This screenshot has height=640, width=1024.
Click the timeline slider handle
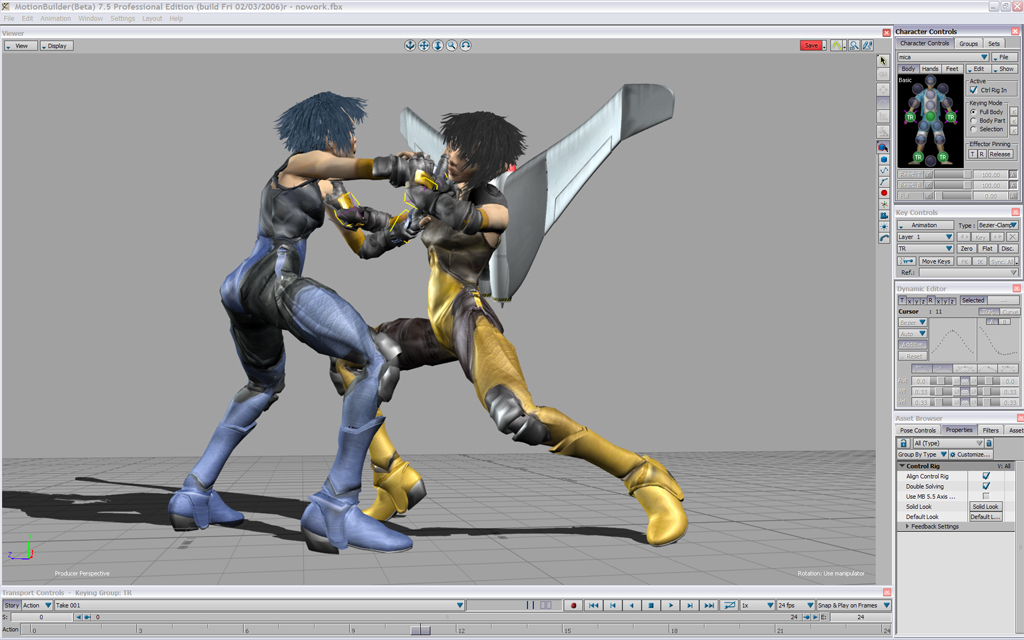(x=421, y=630)
